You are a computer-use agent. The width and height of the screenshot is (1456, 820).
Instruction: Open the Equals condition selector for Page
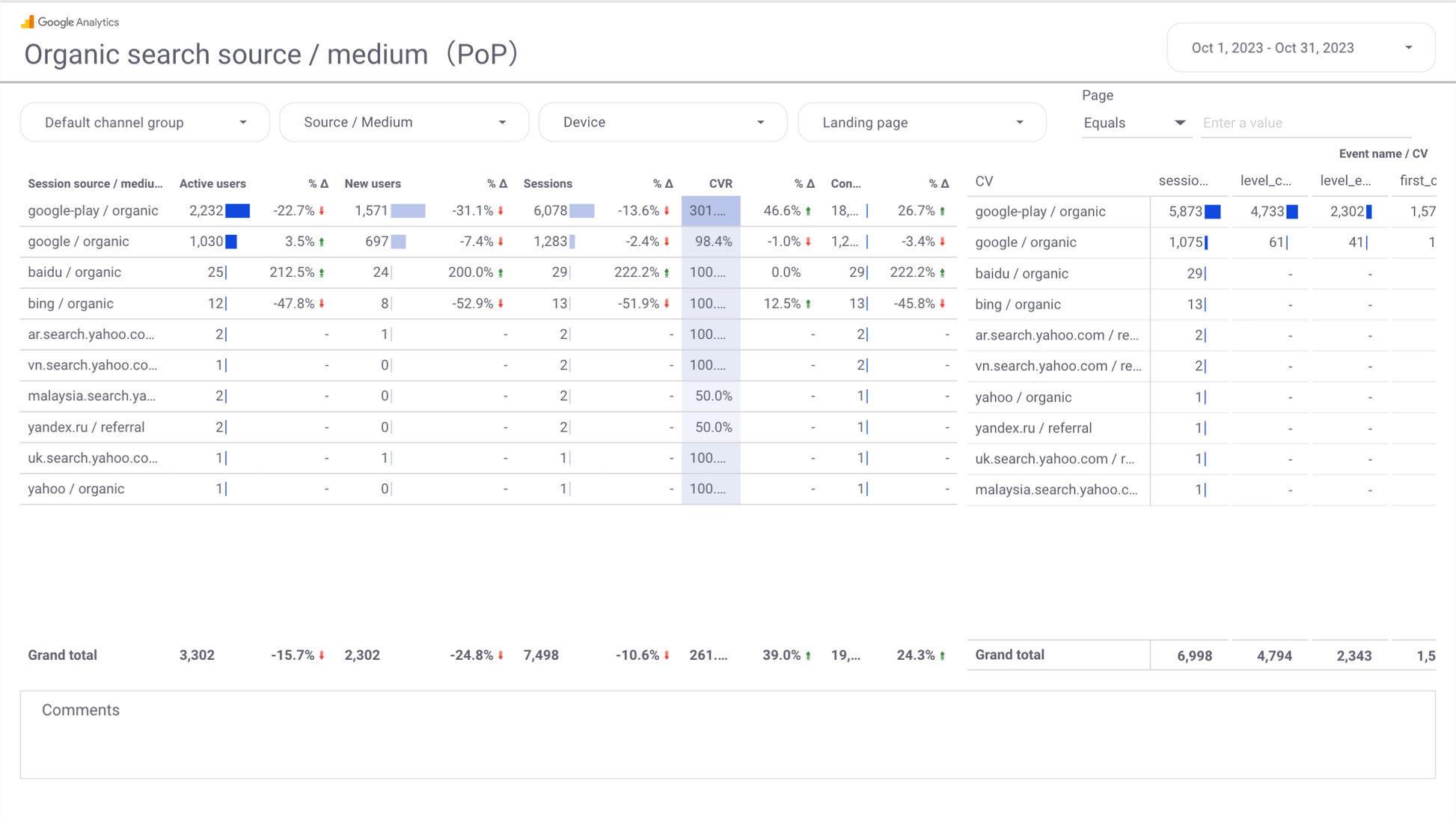1134,123
